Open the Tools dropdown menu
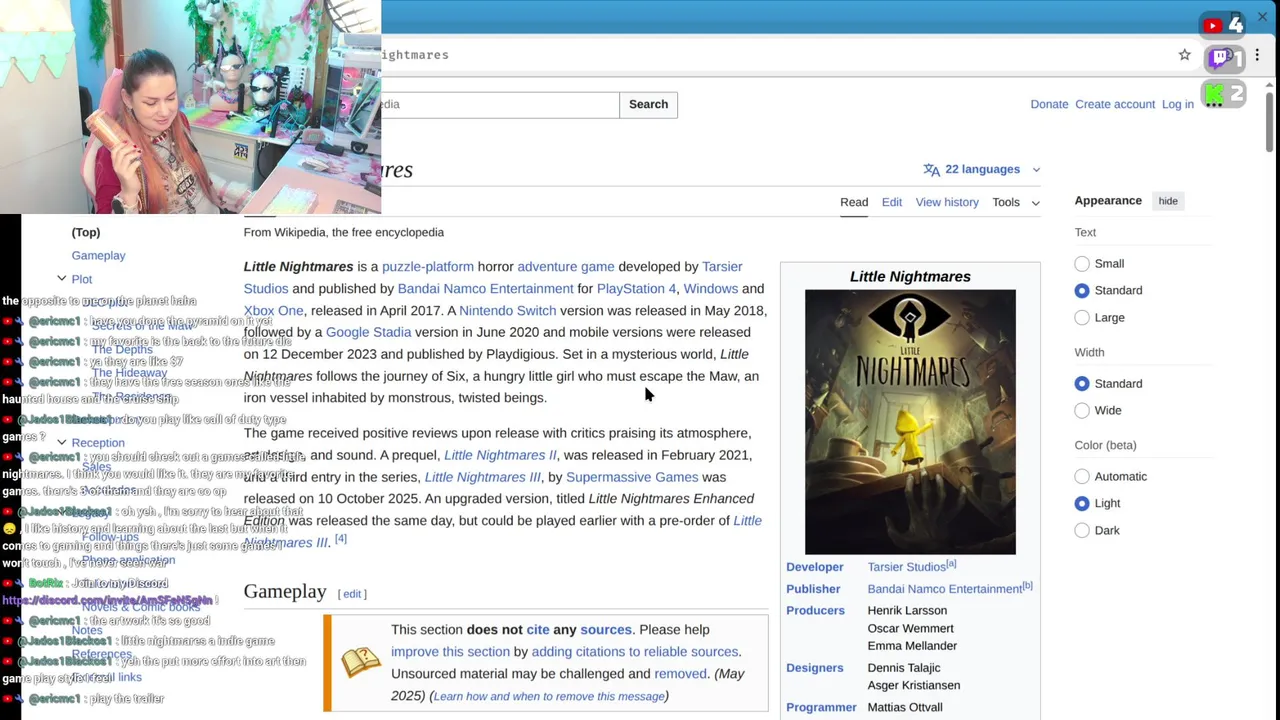The height and width of the screenshot is (720, 1280). [1015, 202]
